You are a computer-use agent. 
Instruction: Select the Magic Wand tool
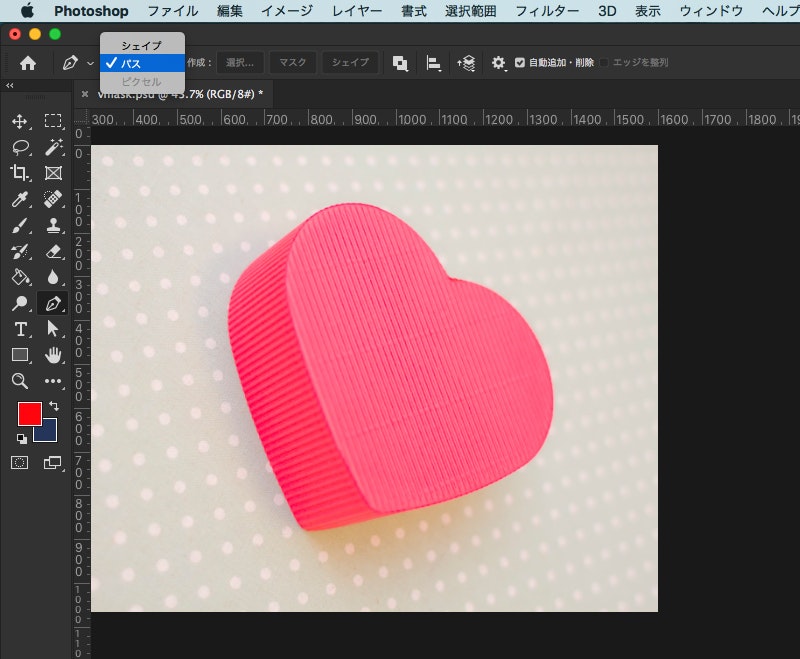[53, 147]
